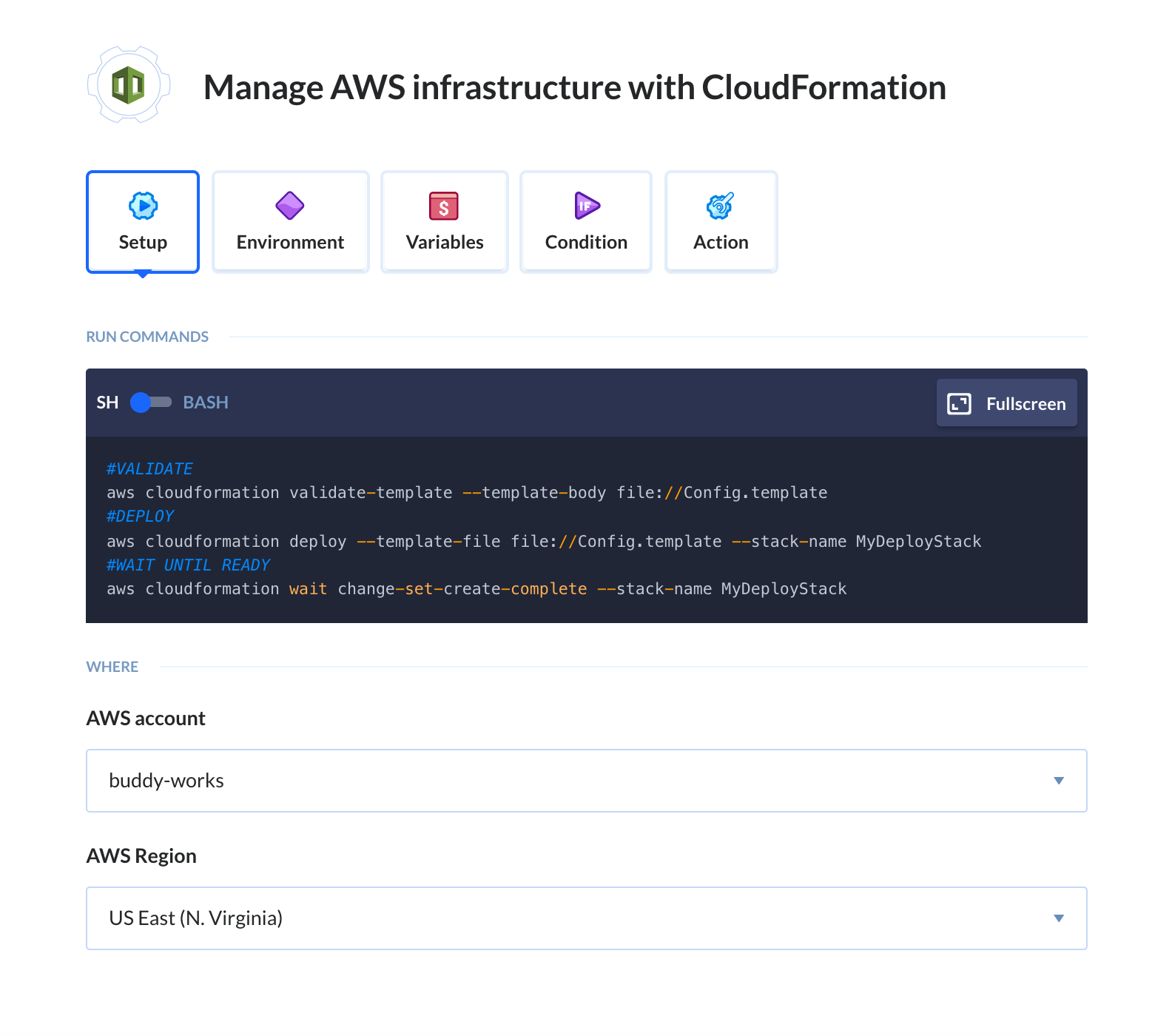Open the editor in Fullscreen

(1006, 403)
